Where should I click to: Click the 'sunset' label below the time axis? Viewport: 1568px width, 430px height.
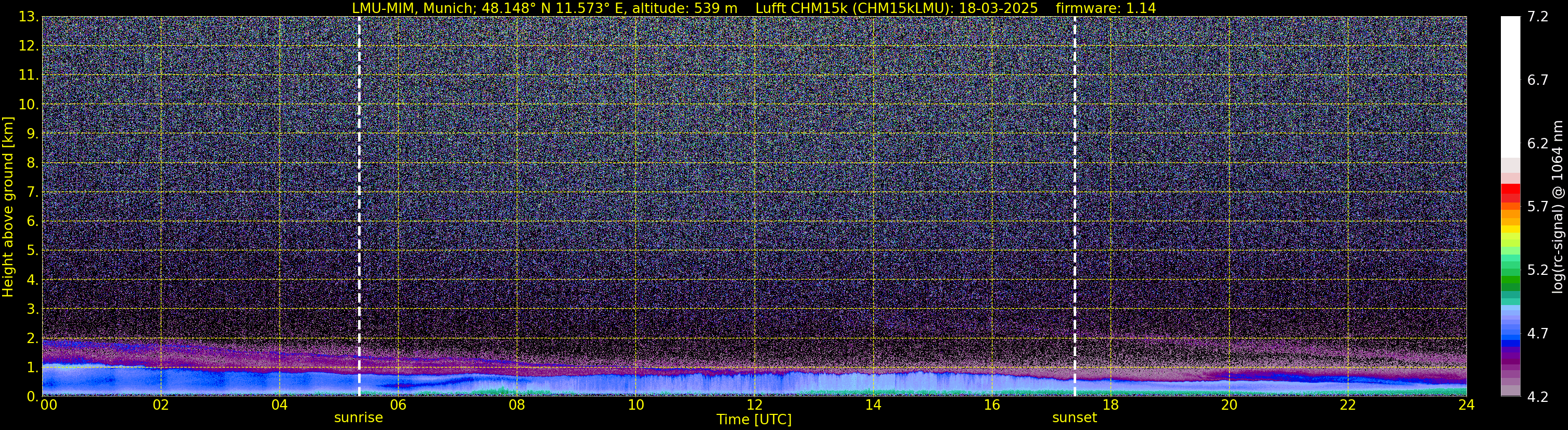pos(1074,417)
